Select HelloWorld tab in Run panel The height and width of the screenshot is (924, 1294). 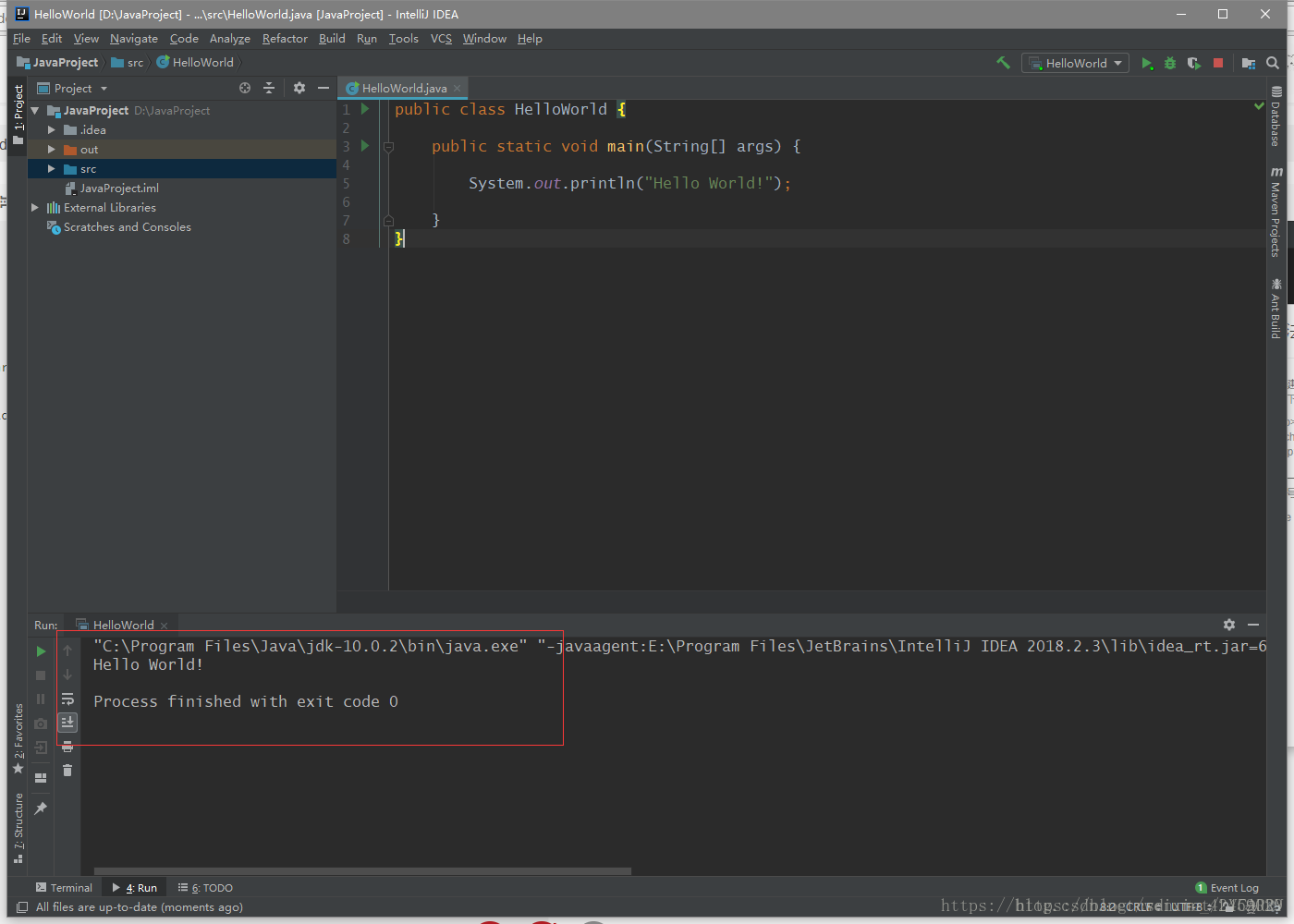123,625
